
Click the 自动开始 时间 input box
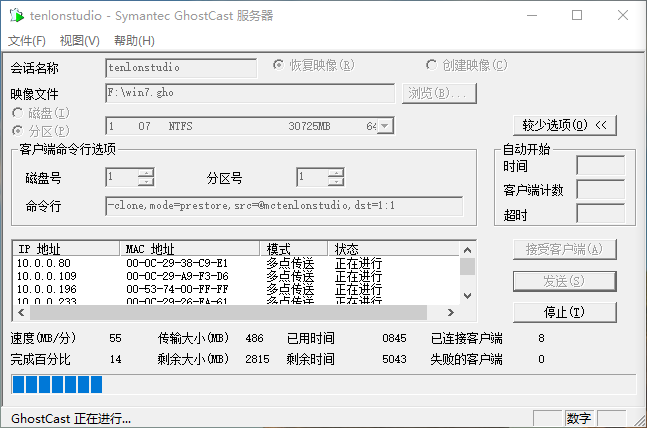pos(601,166)
